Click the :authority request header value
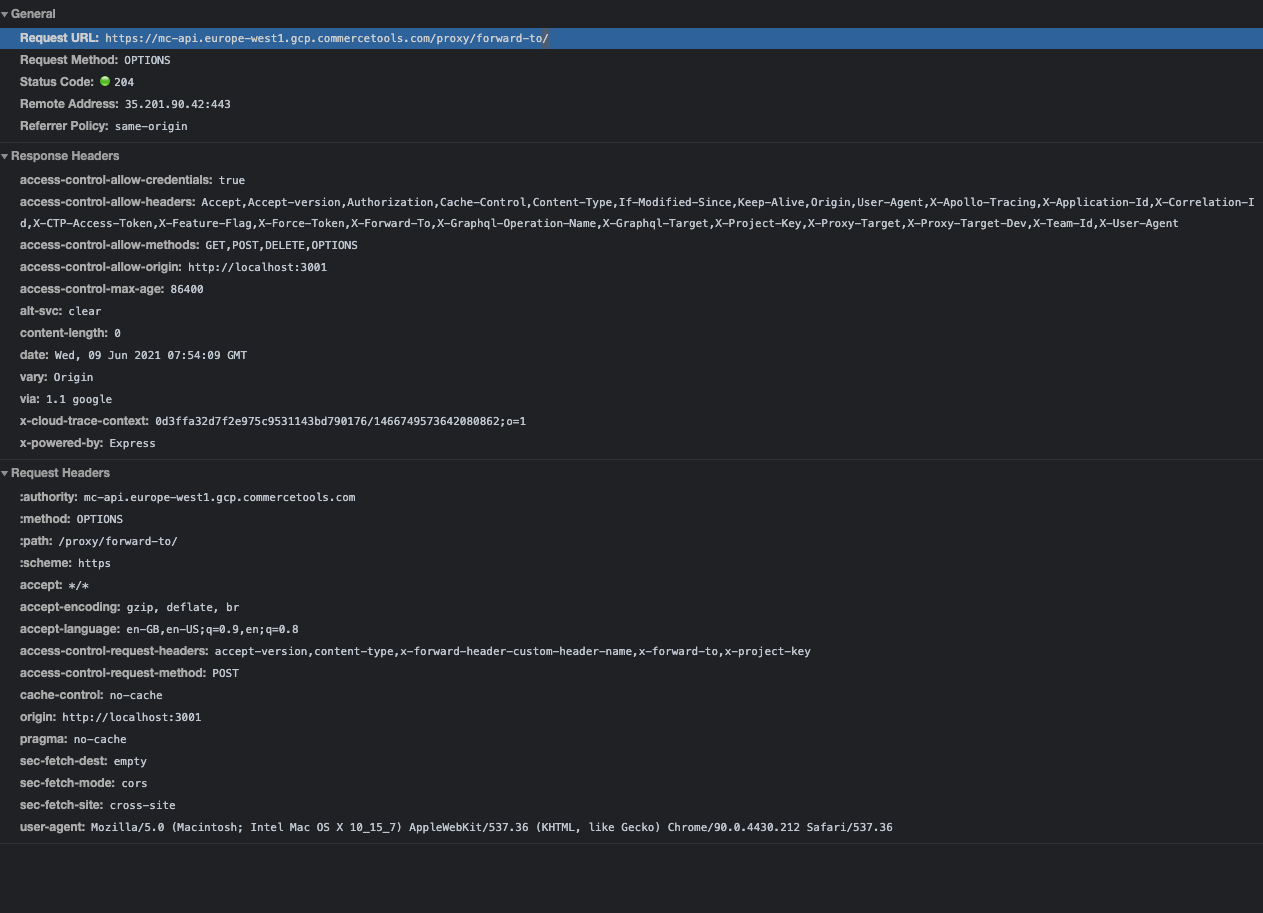1263x913 pixels. click(219, 497)
